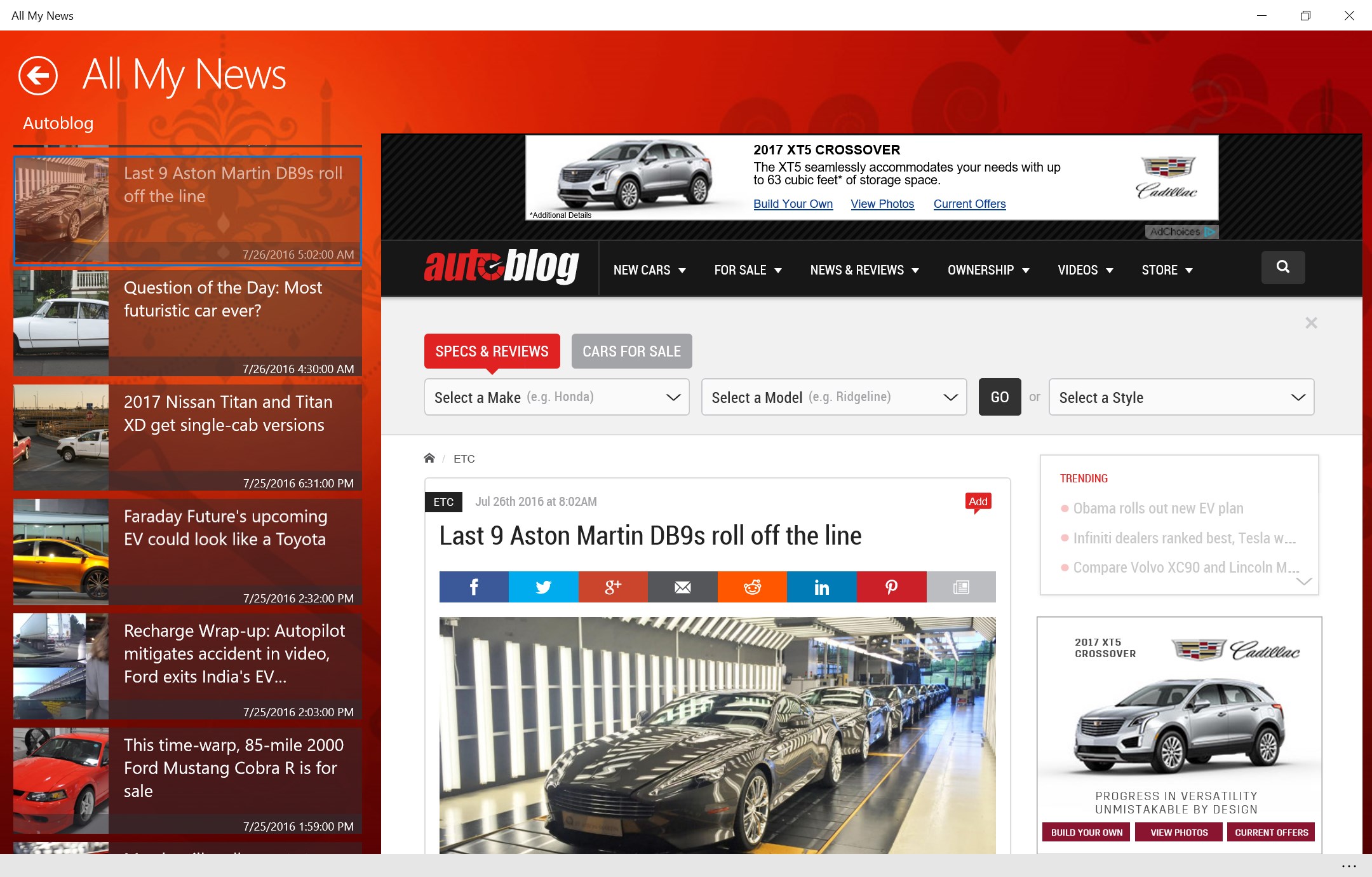Viewport: 1372px width, 877px height.
Task: Open the Nissan Titan article thumbnail
Action: pos(61,437)
